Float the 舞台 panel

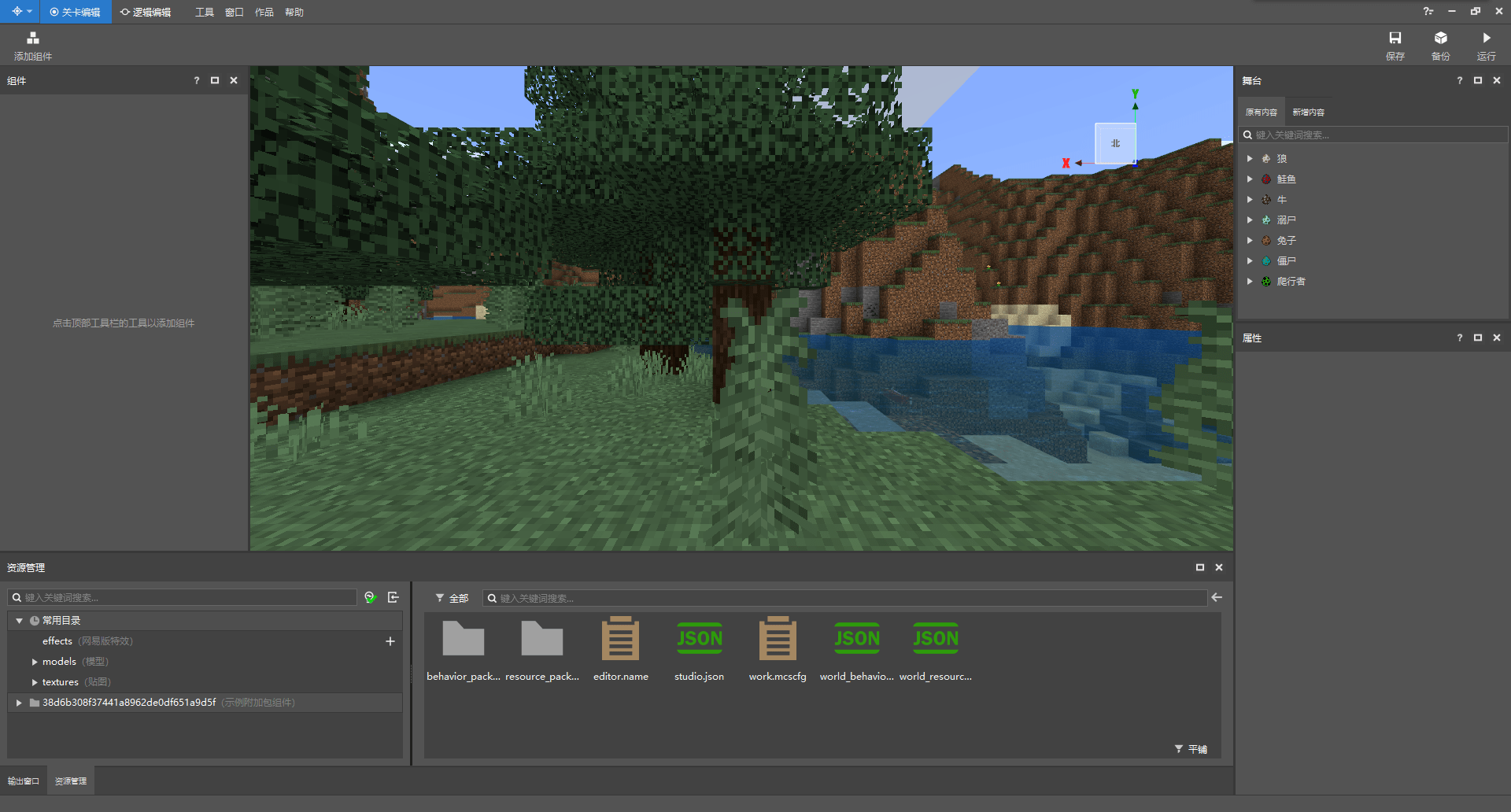coord(1478,80)
